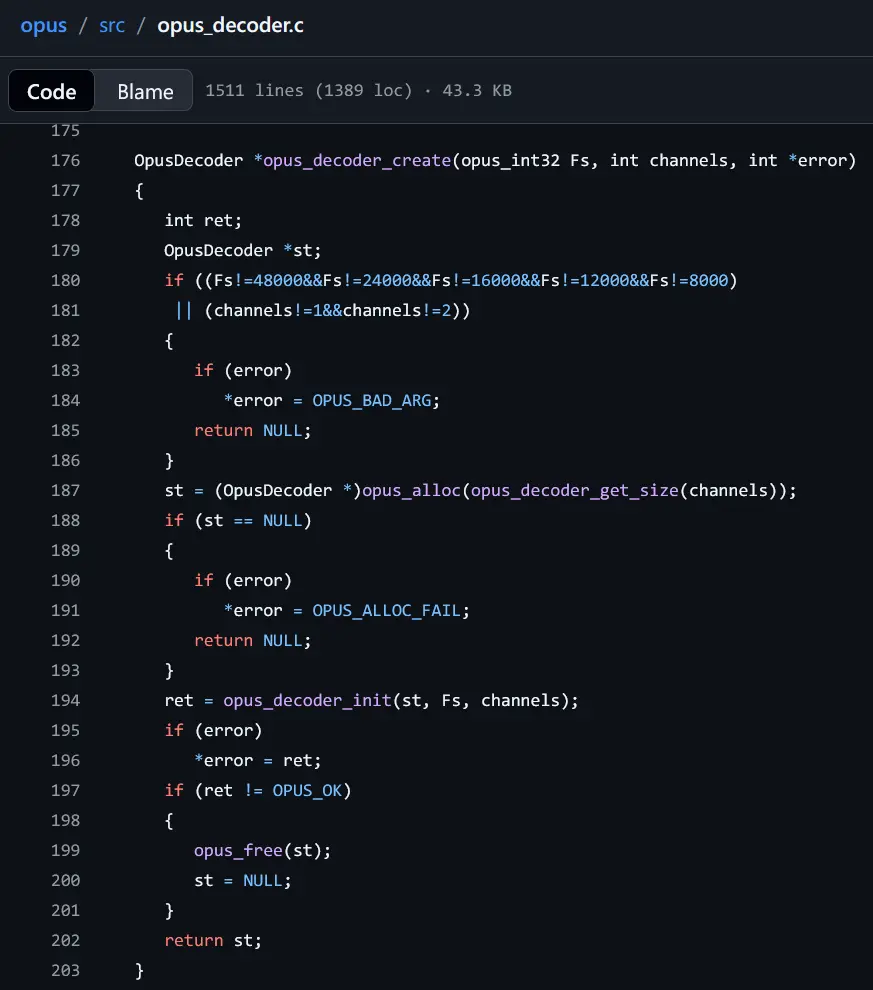Click line number 187 in gutter

[x=65, y=490]
